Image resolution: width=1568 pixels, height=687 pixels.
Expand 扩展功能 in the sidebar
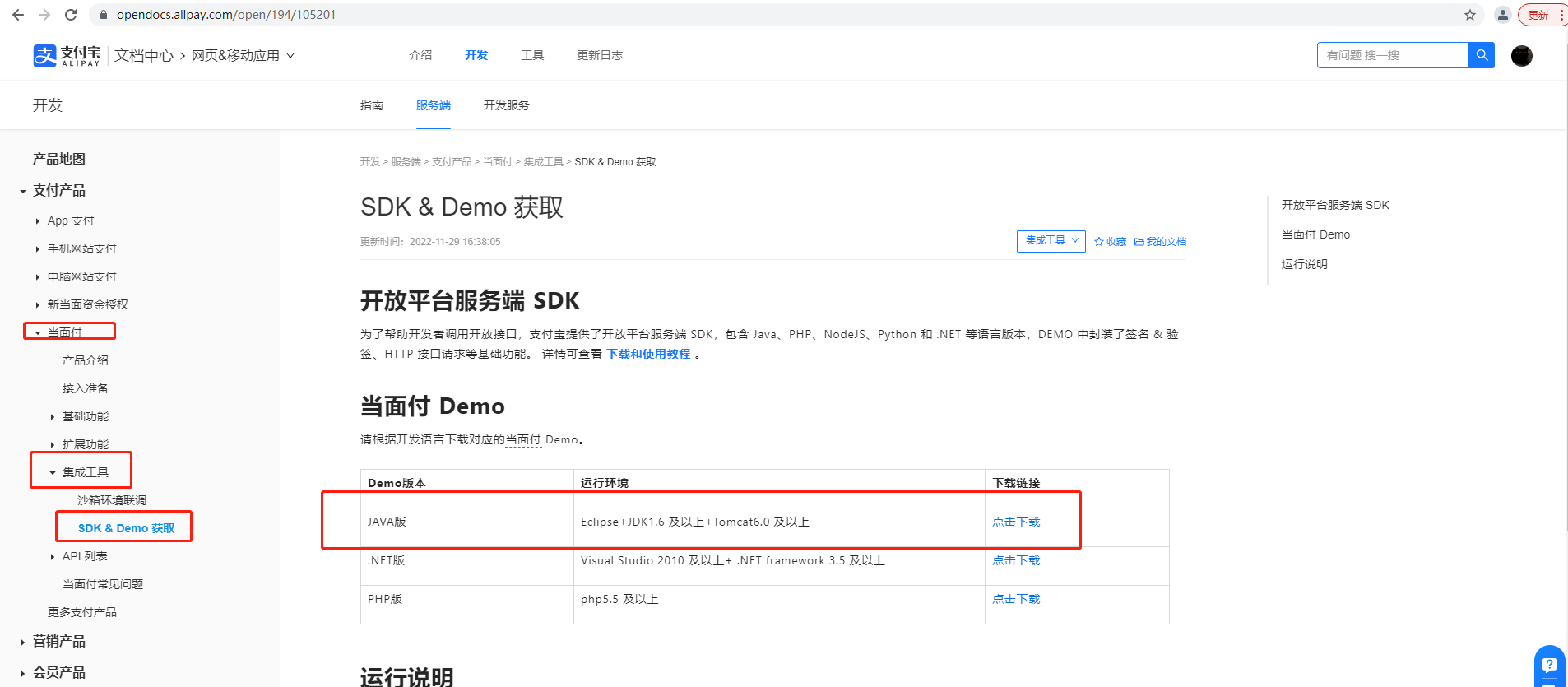point(53,445)
